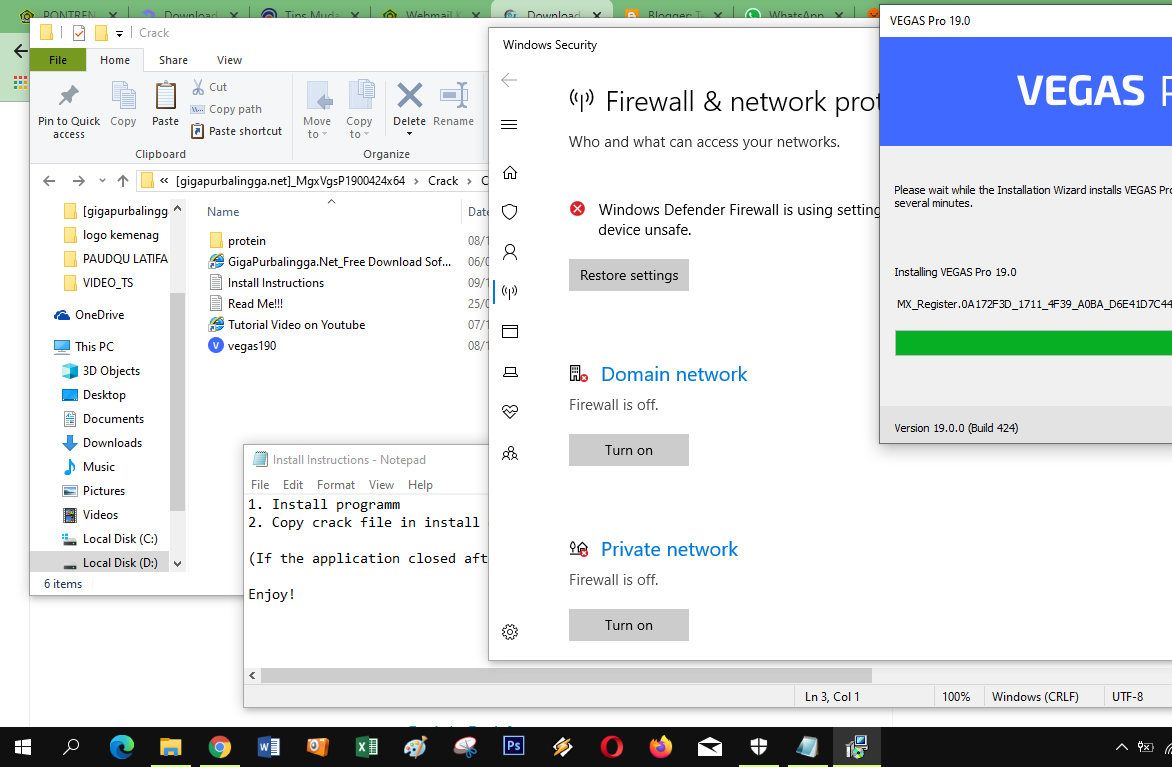
Task: Open Windows Security hamburger menu
Action: click(x=510, y=124)
